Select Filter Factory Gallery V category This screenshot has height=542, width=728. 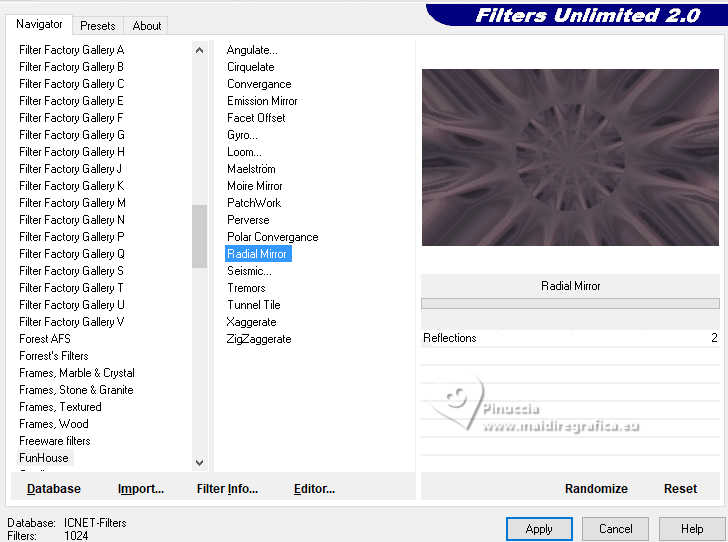[72, 322]
